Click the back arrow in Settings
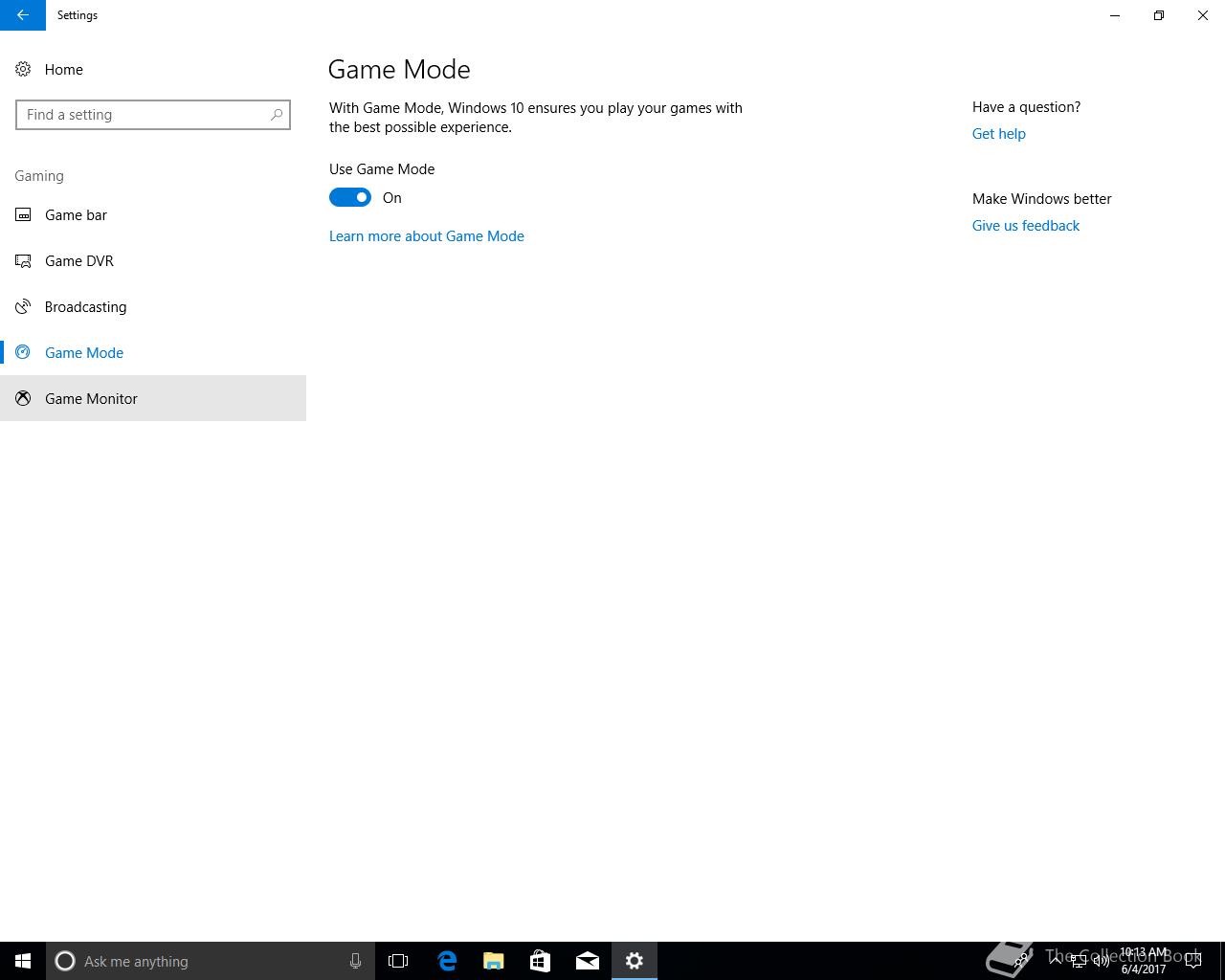Image resolution: width=1225 pixels, height=980 pixels. (23, 15)
